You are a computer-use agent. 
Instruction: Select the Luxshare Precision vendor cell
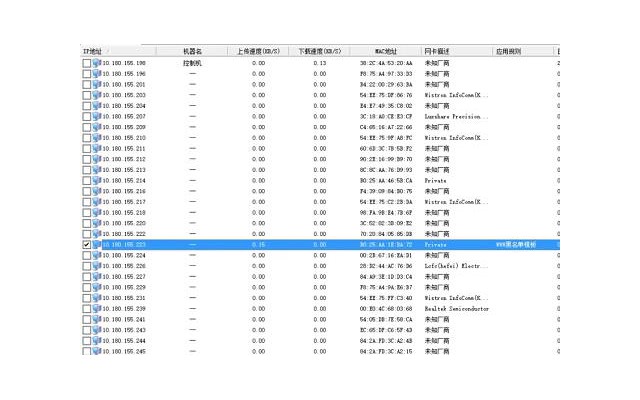[x=456, y=116]
